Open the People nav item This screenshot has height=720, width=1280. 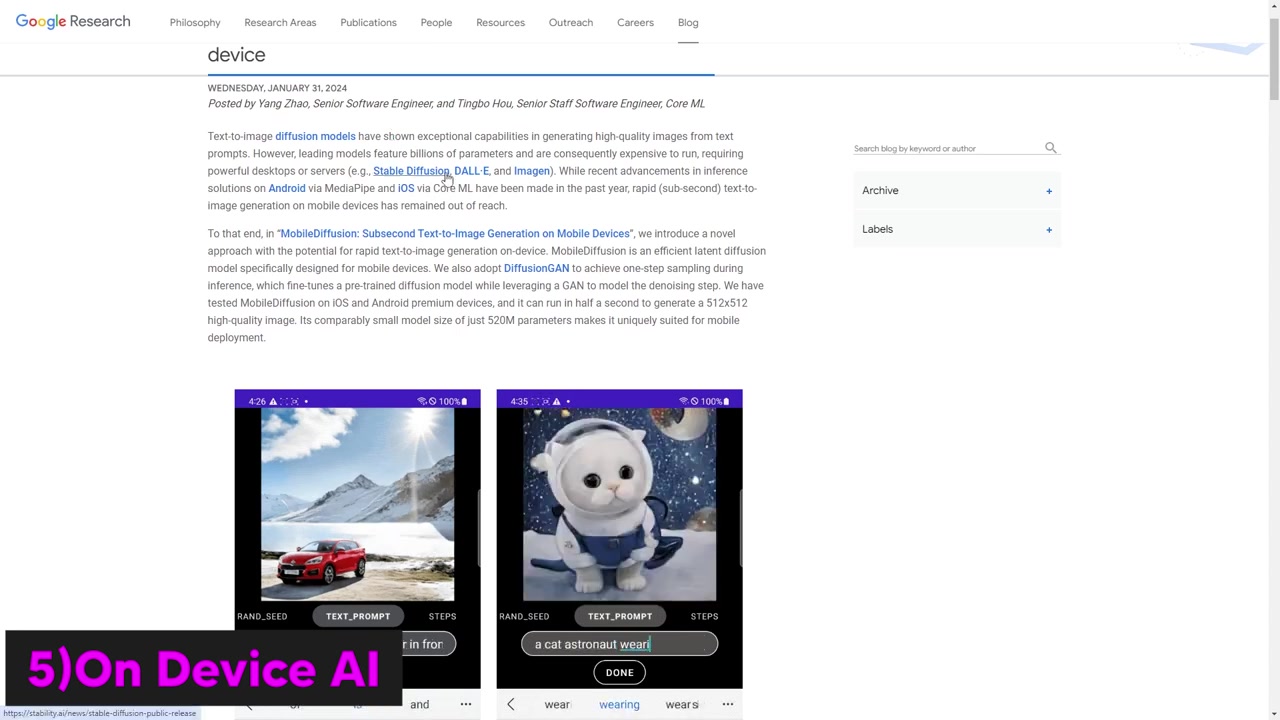[436, 22]
